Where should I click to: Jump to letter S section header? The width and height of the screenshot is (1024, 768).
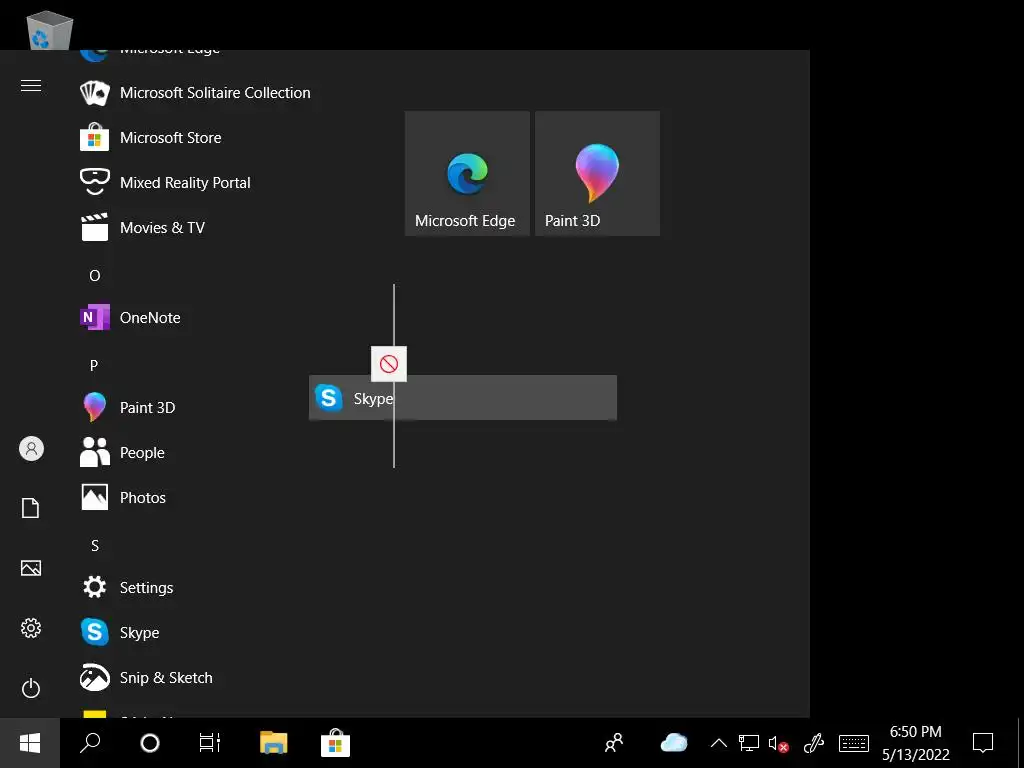pos(95,546)
